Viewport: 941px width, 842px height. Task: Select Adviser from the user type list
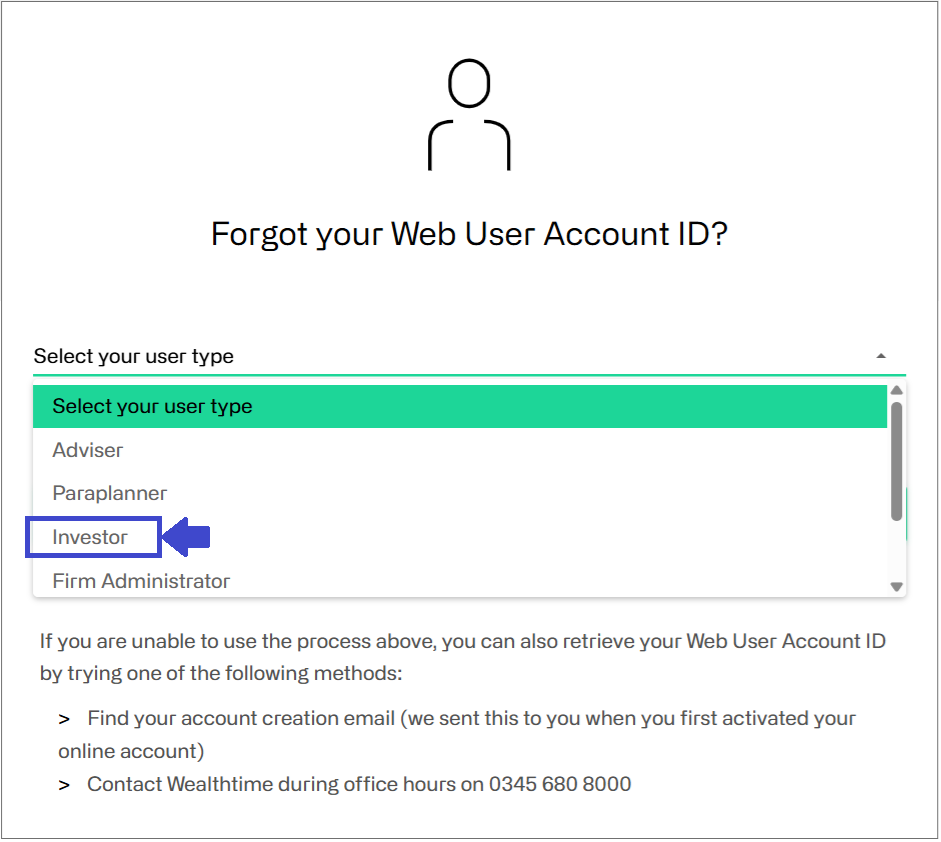460,450
